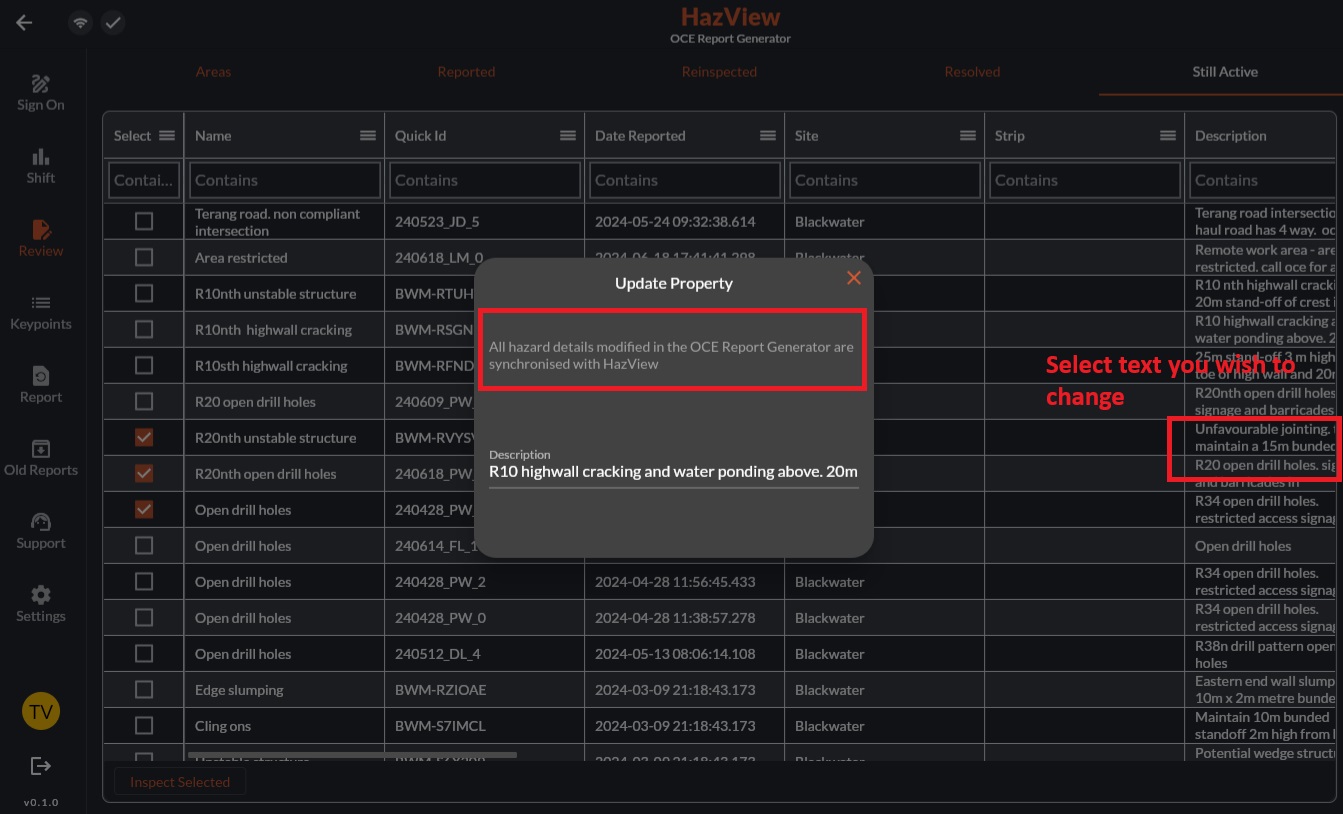Viewport: 1343px width, 814px height.
Task: Click the Description column filter field
Action: [x=1264, y=180]
